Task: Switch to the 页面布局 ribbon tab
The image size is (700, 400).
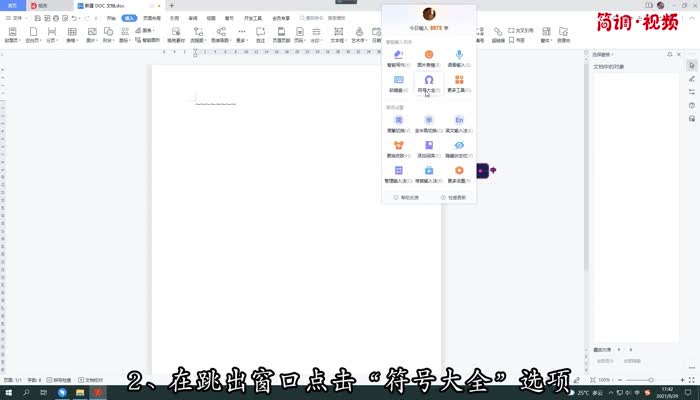Action: coord(151,18)
